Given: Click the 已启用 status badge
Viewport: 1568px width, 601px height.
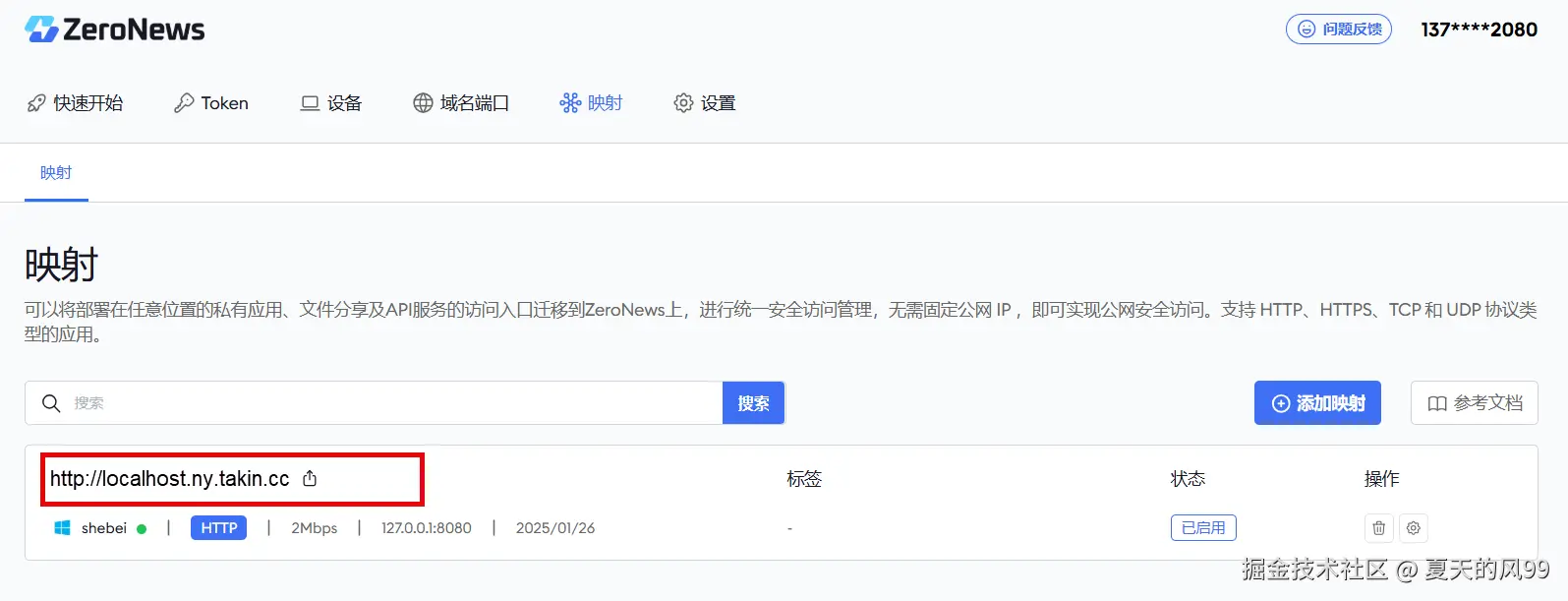Looking at the screenshot, I should tap(1203, 528).
